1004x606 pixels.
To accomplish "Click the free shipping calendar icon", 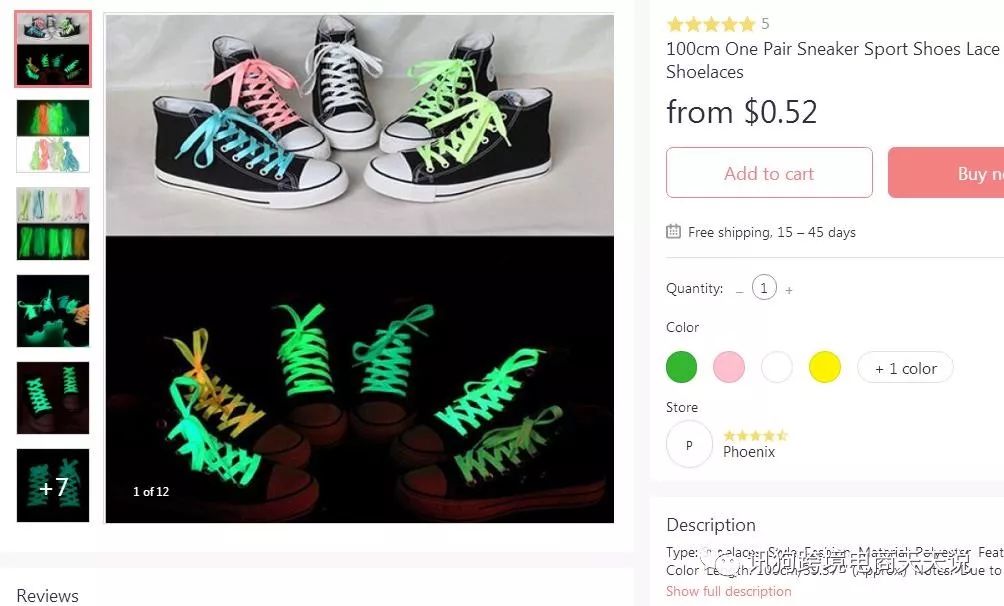I will pyautogui.click(x=674, y=232).
